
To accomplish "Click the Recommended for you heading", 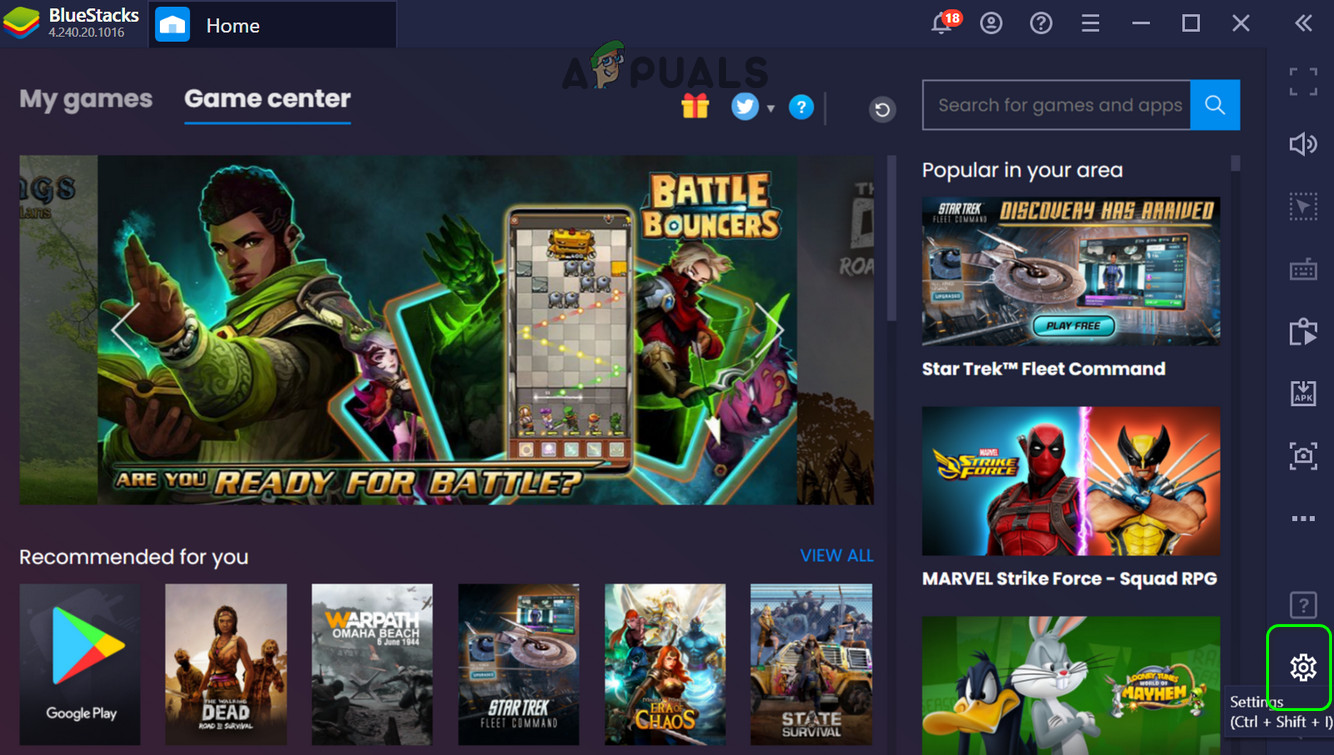I will [x=134, y=557].
